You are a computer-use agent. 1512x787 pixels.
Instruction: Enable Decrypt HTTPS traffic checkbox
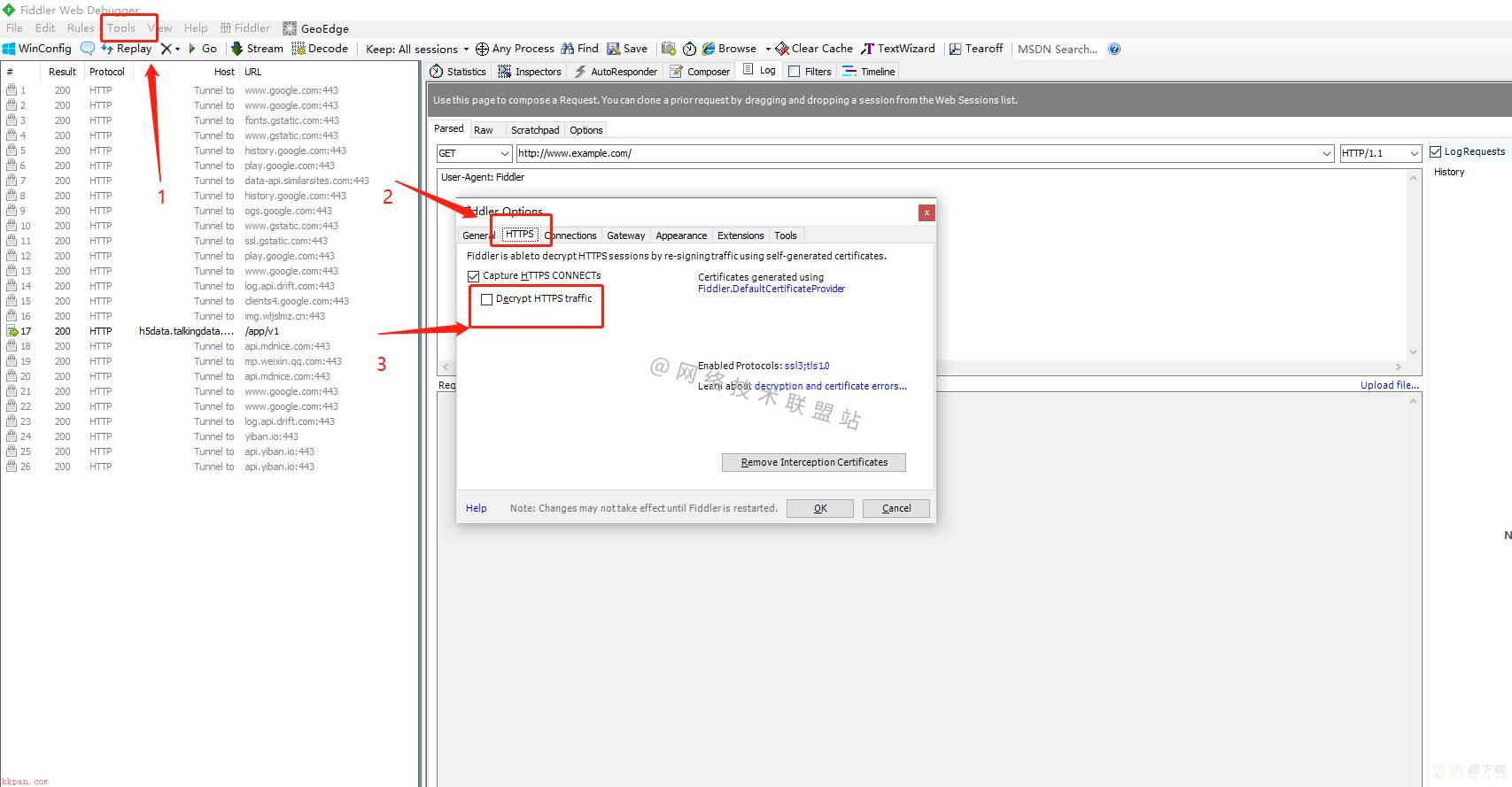[x=486, y=299]
